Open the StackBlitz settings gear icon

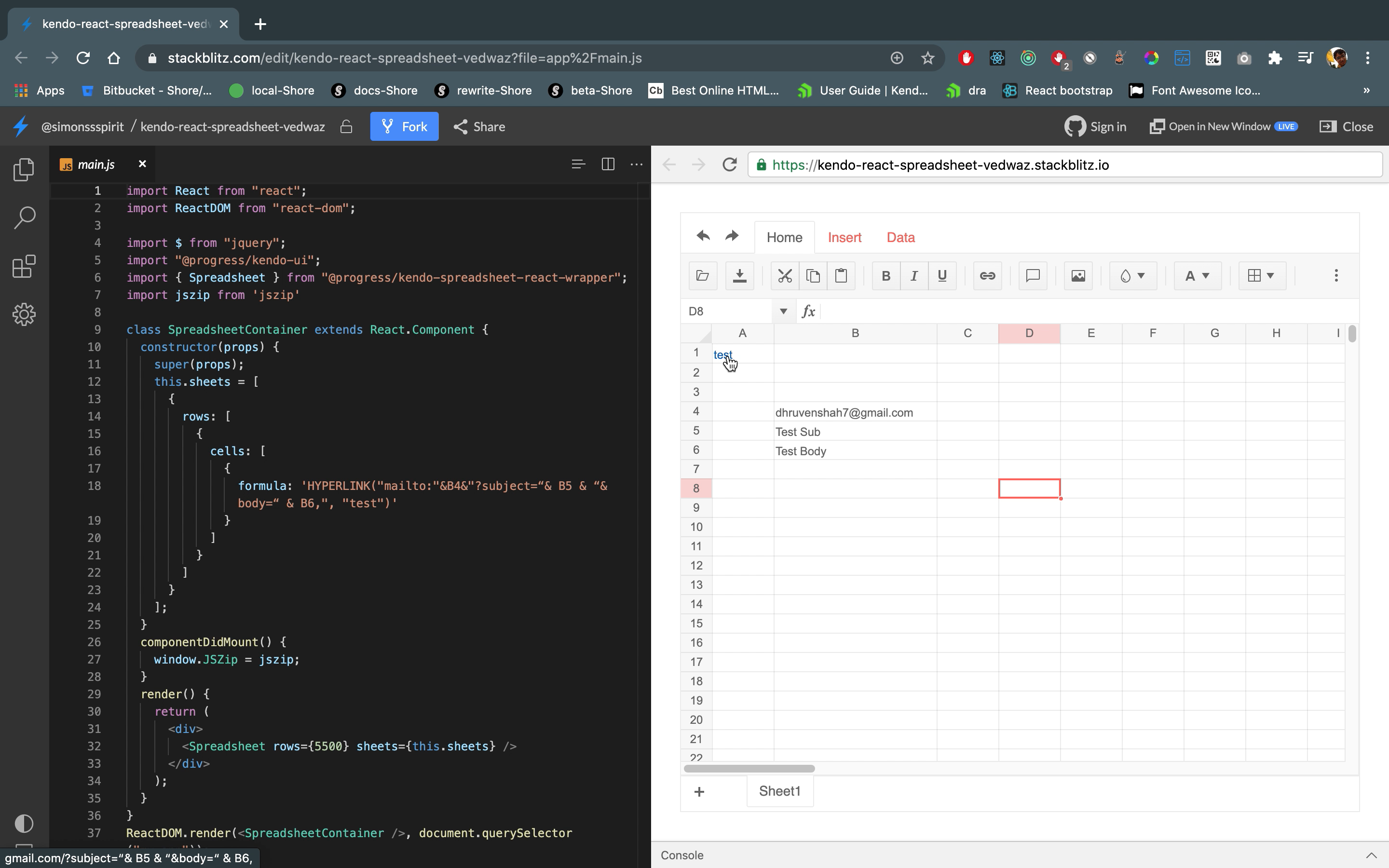(x=24, y=314)
